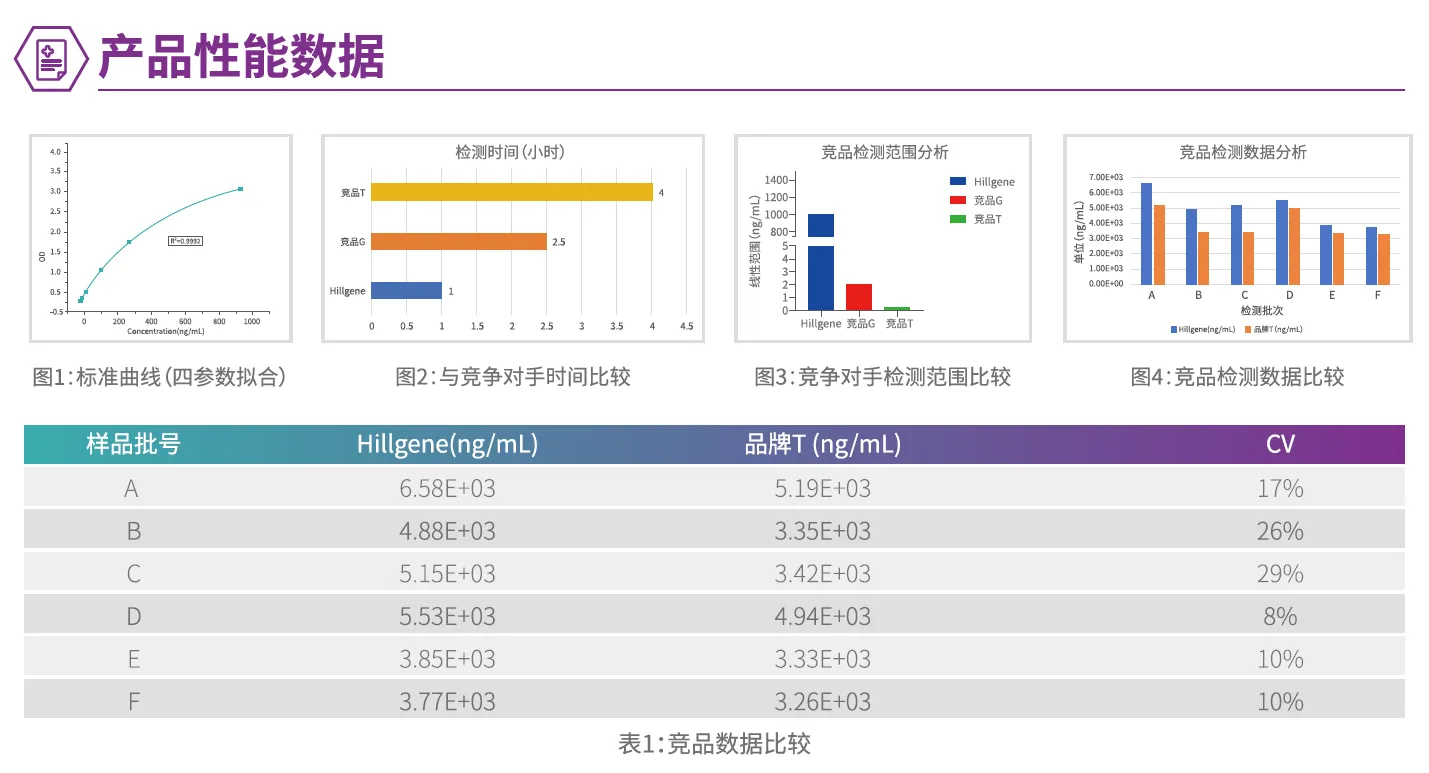
Task: Click the tall blue Hillgene bar in range chart
Action: point(821,262)
